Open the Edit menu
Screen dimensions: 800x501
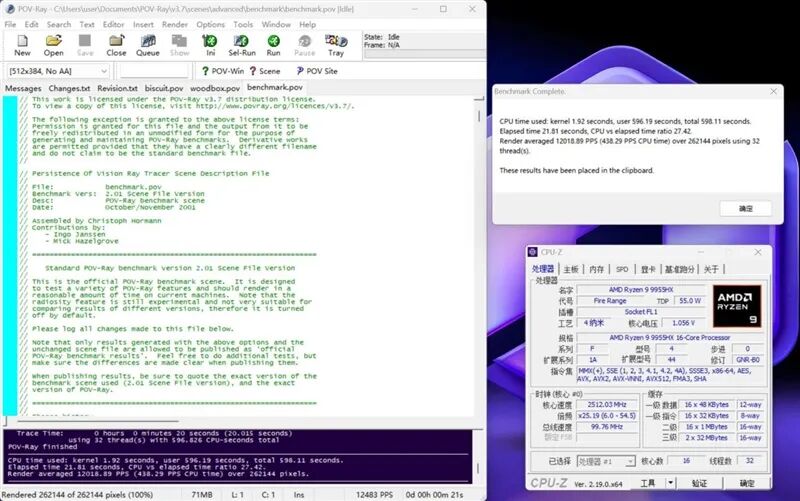click(x=31, y=24)
